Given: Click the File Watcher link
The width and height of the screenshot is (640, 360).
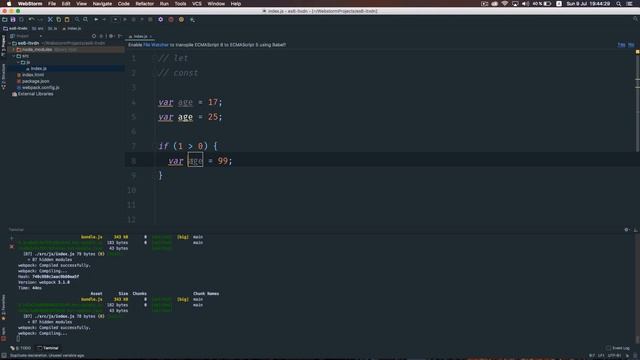Looking at the screenshot, I should pos(156,45).
